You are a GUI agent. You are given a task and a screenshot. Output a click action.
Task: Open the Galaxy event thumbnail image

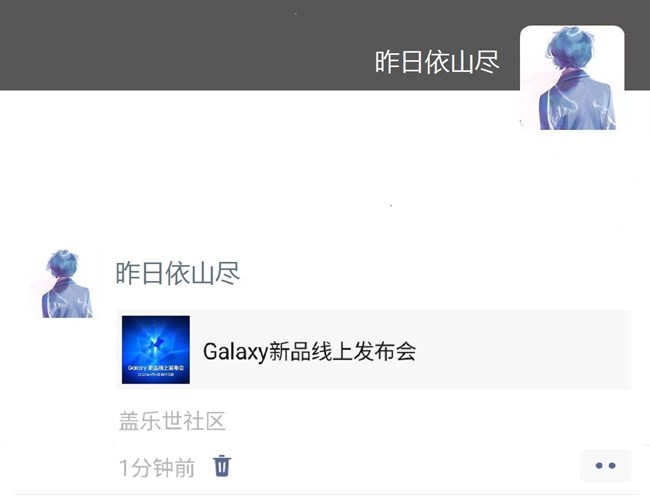click(156, 350)
